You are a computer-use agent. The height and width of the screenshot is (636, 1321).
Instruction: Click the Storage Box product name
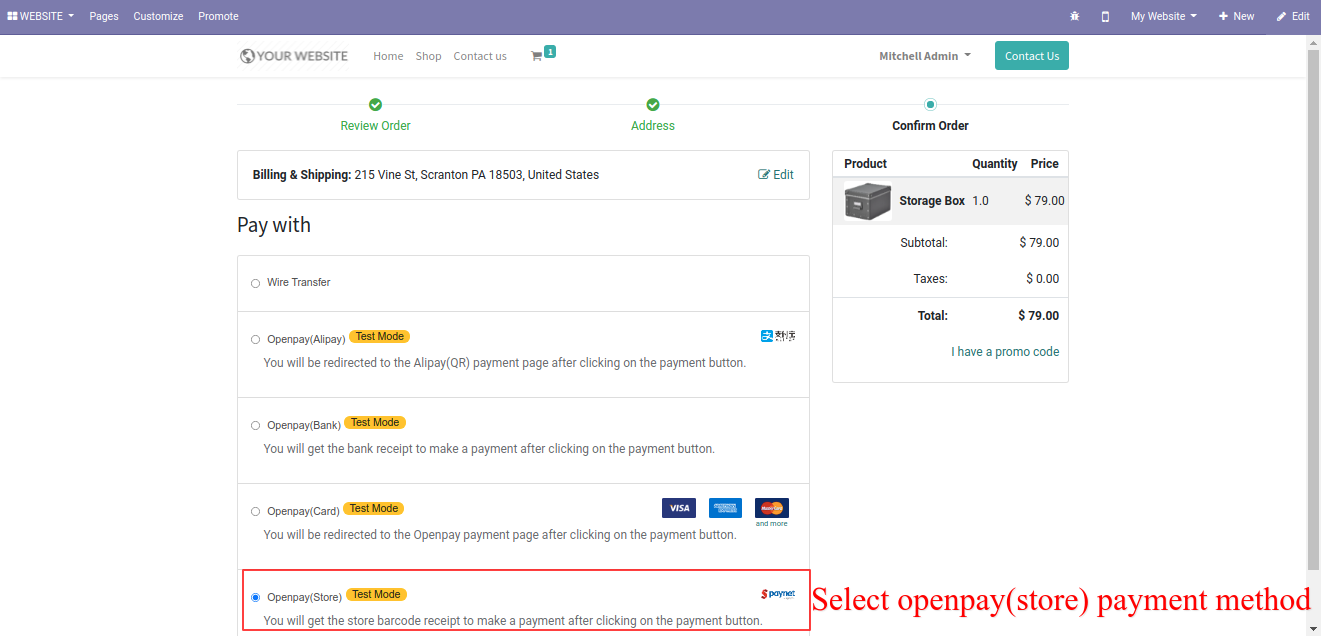coord(932,201)
